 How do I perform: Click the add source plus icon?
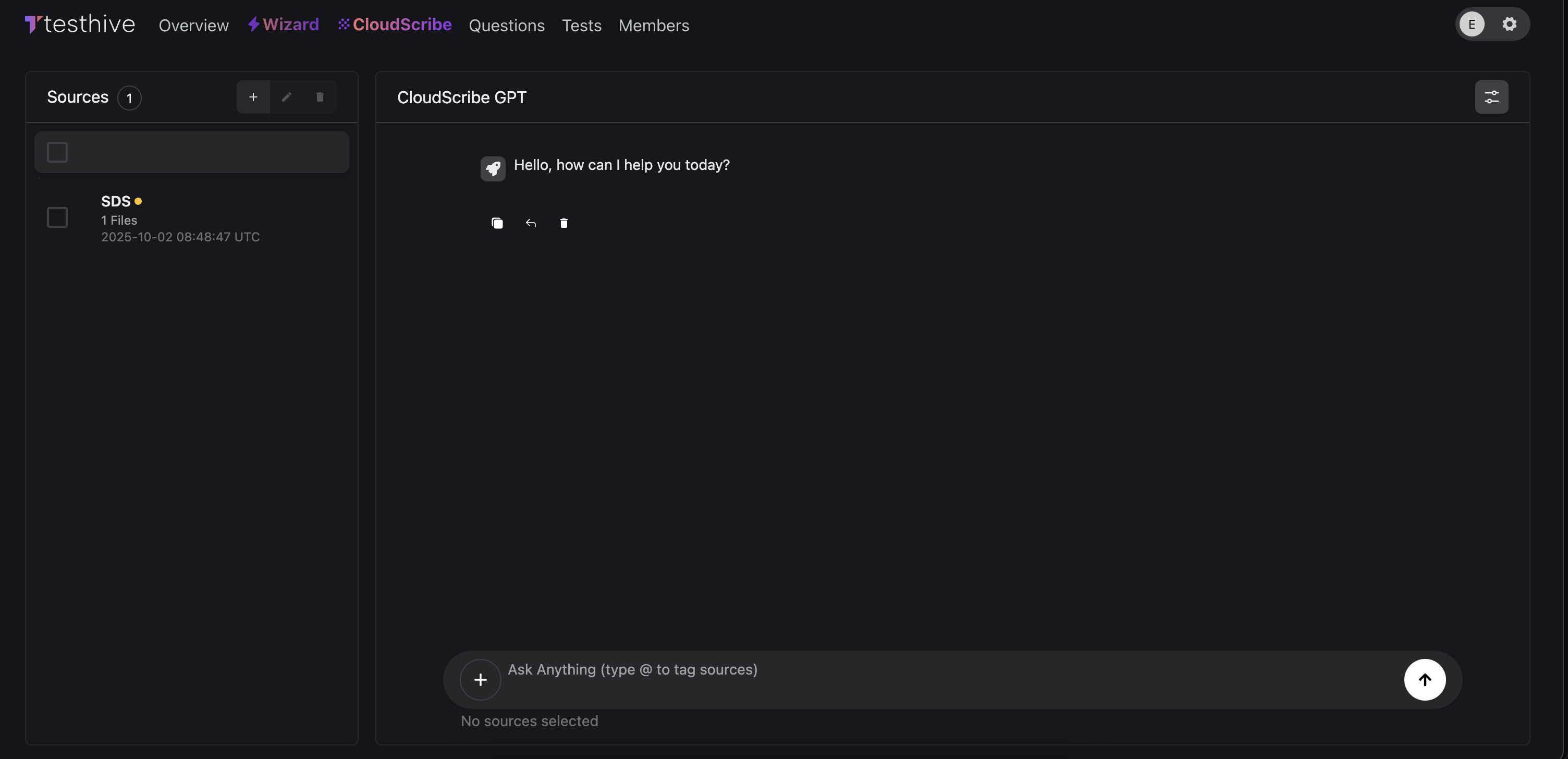click(x=253, y=97)
